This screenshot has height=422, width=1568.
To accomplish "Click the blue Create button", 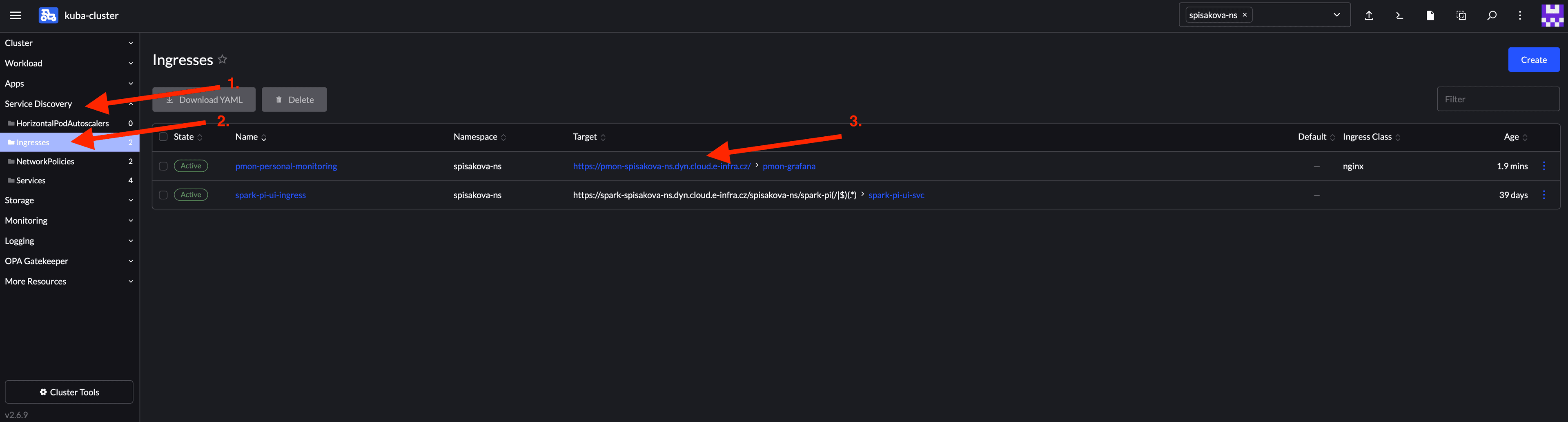I will [x=1533, y=60].
